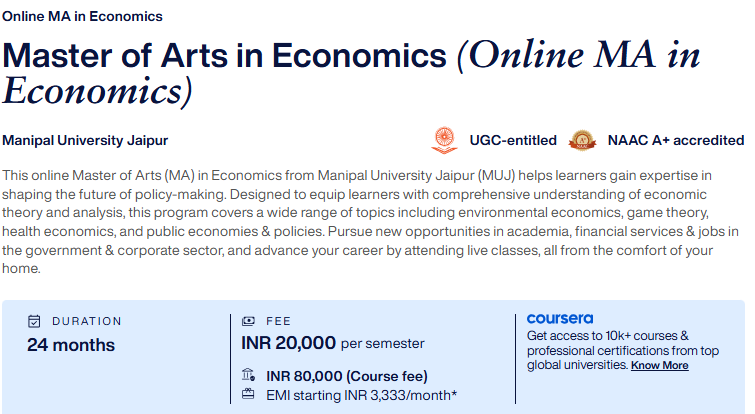Select the Master of Arts in Economics heading
Image resolution: width=755 pixels, height=414 pixels.
pos(351,73)
